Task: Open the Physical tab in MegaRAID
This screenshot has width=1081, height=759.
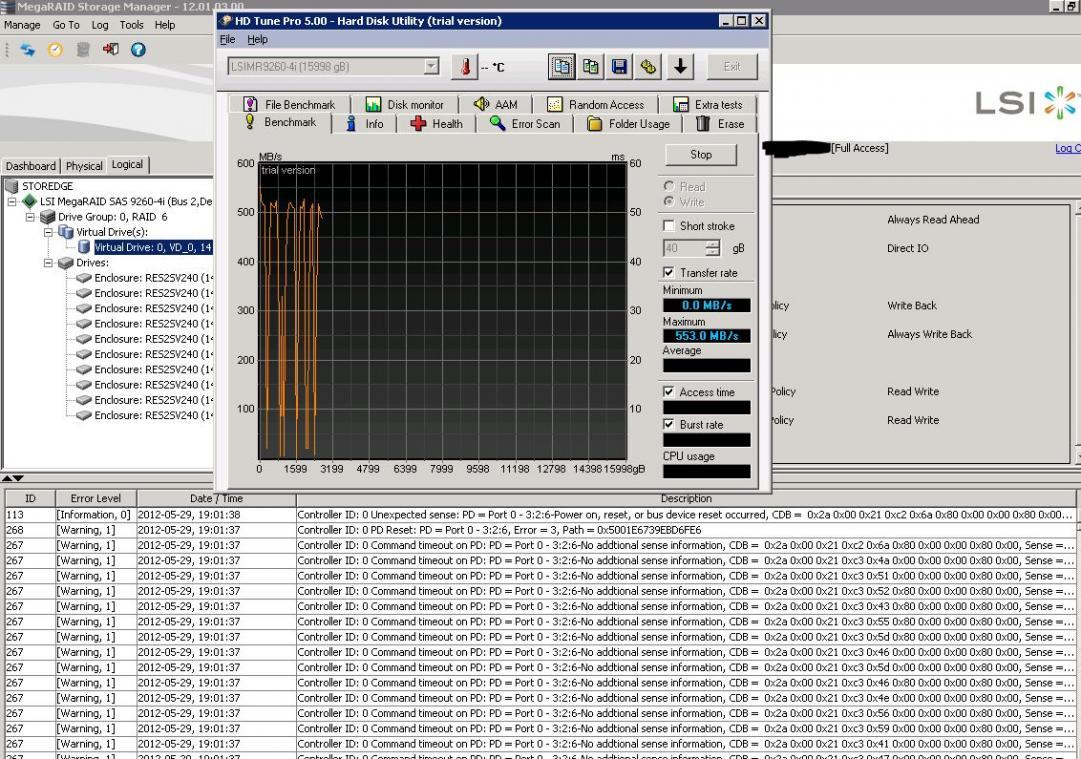Action: [x=84, y=166]
